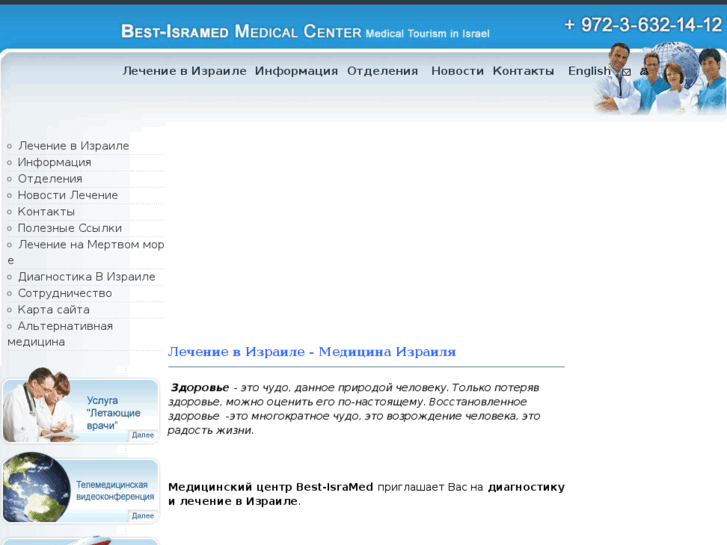The height and width of the screenshot is (545, 727).
Task: Open 'Карта сайта' sidebar link
Action: pos(53,309)
